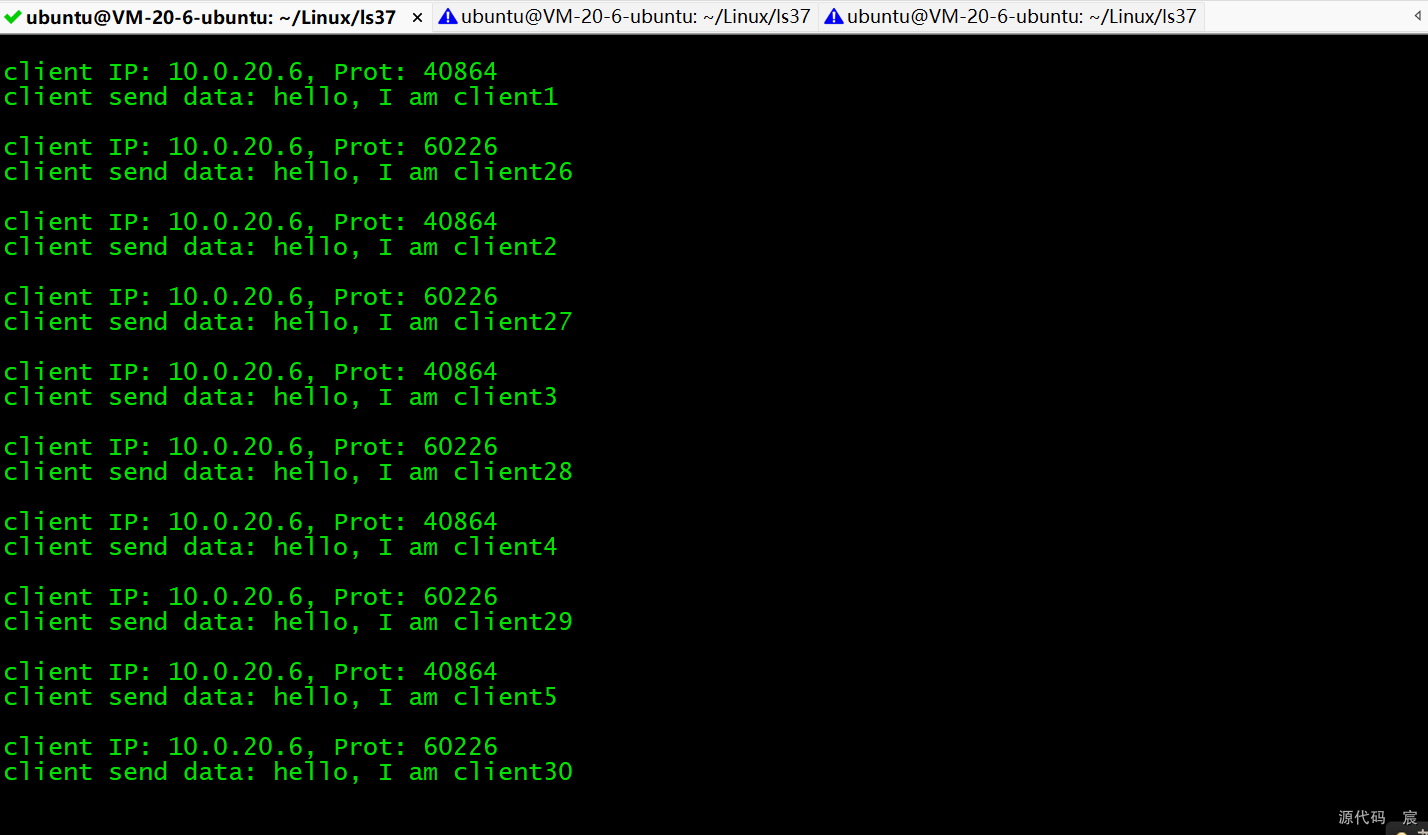Image resolution: width=1428 pixels, height=835 pixels.
Task: Close the active ls37 terminal tab
Action: [417, 18]
